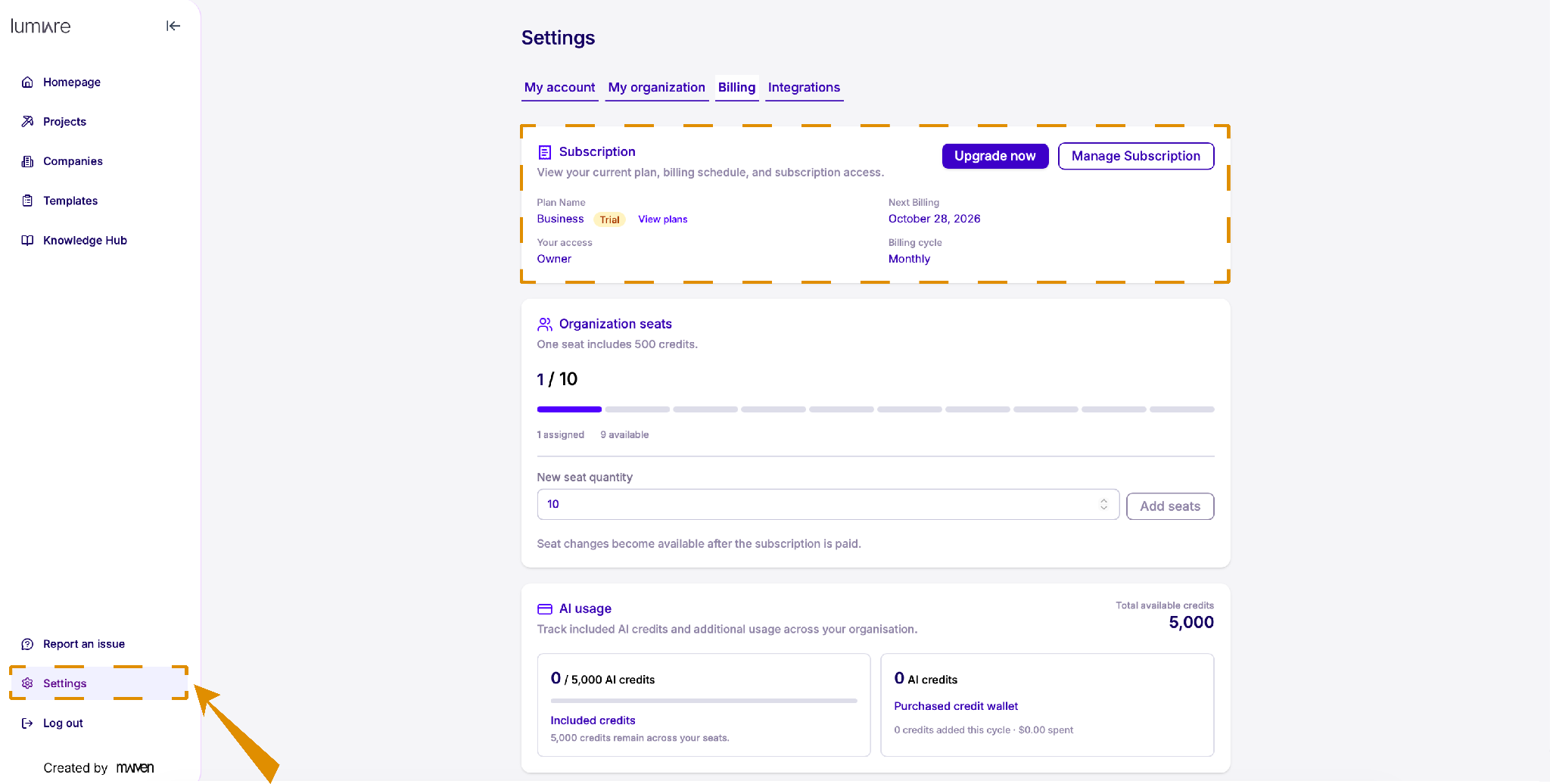This screenshot has width=1550, height=784.
Task: Click the filled first seat progress segment
Action: pos(569,409)
